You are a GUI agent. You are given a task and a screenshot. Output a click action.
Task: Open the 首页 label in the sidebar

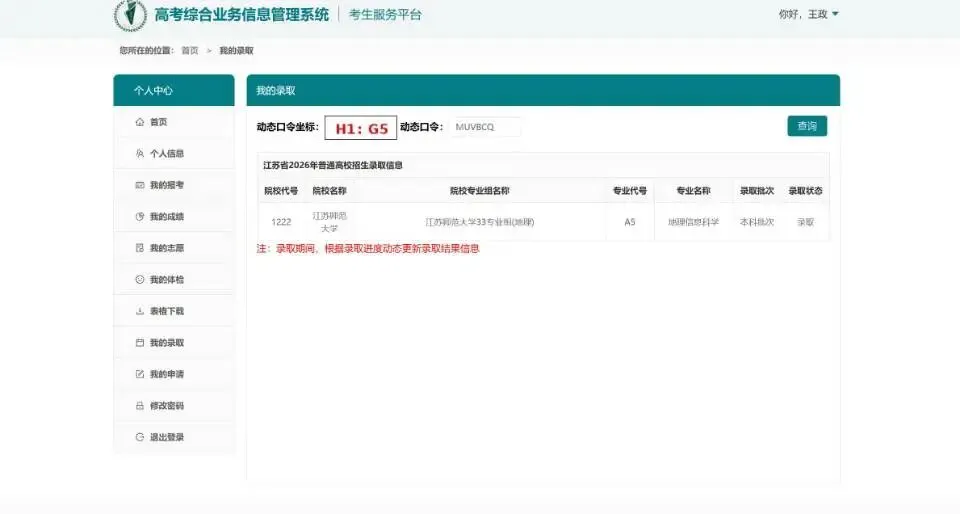[159, 122]
